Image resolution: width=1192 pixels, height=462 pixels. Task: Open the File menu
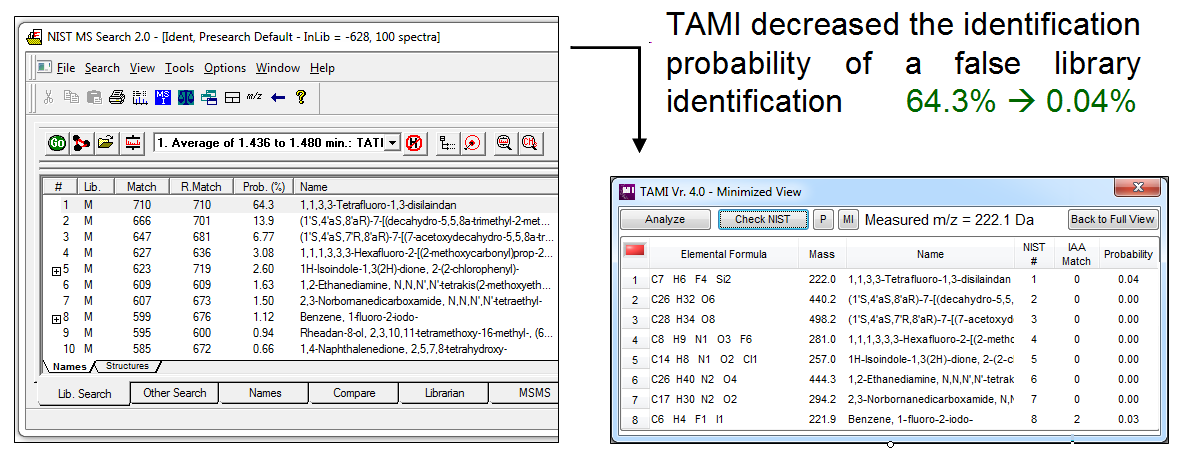(66, 68)
